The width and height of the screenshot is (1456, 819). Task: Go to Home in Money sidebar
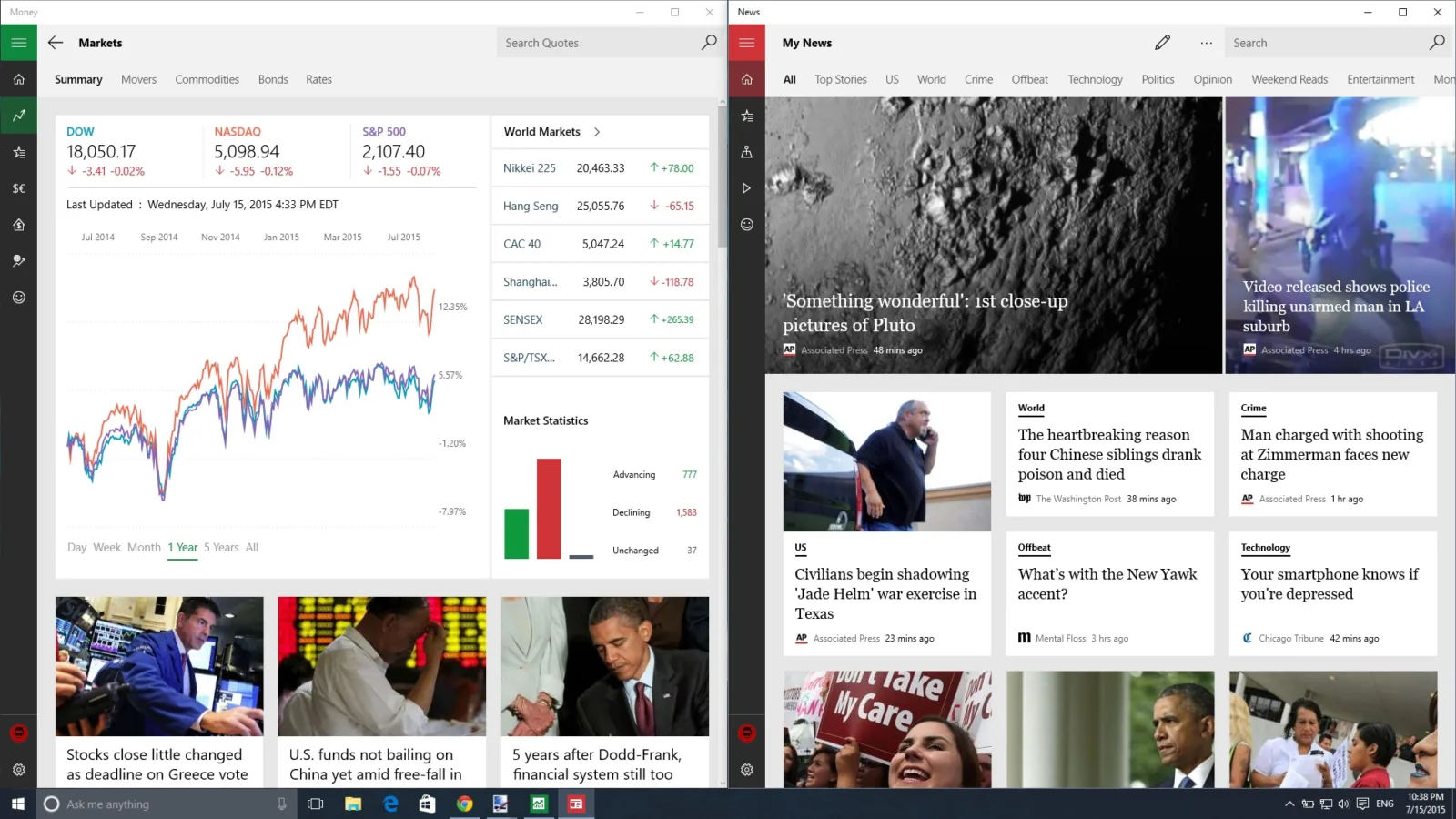pyautogui.click(x=18, y=79)
